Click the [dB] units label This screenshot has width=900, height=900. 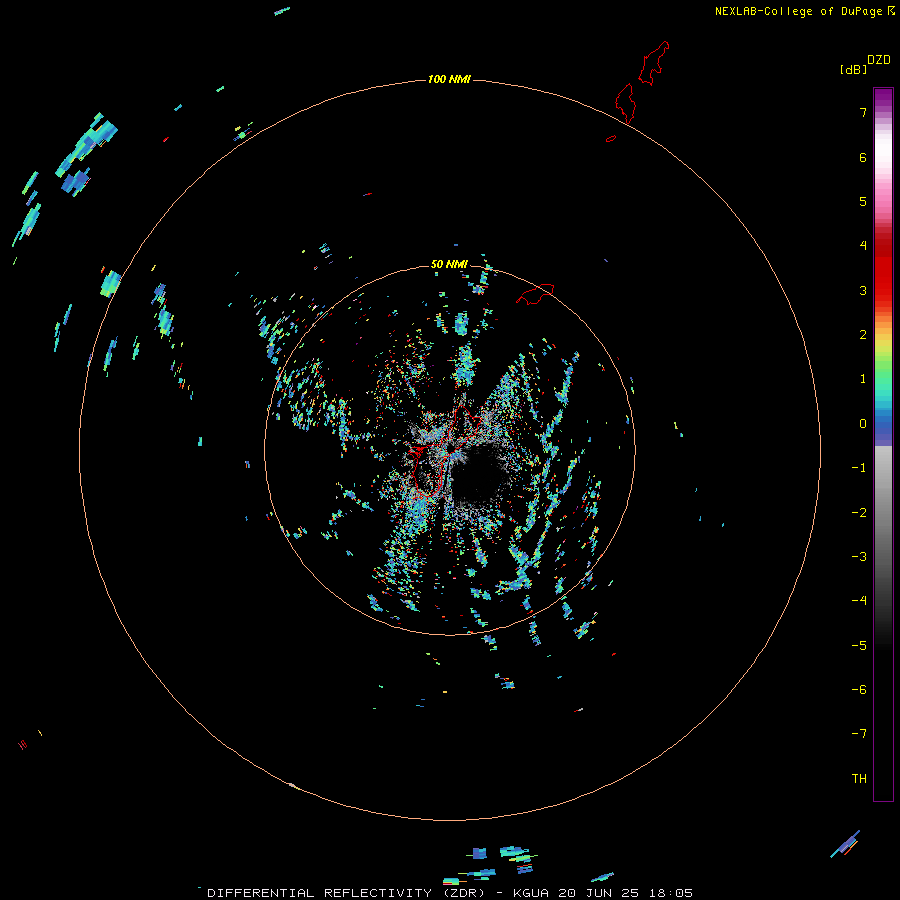[853, 69]
